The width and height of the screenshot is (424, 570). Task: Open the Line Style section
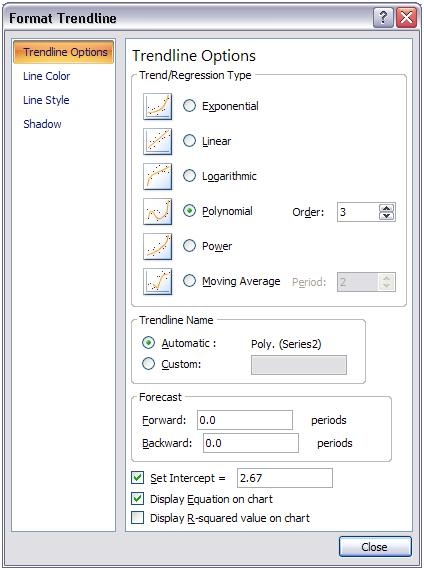click(x=46, y=100)
